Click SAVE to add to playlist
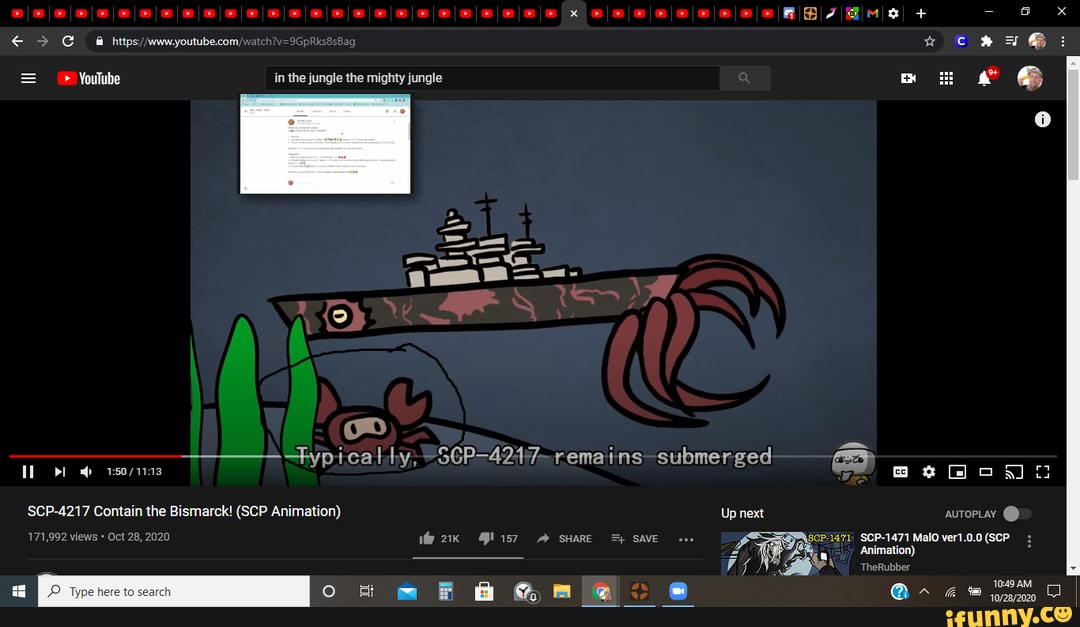Screen dimensions: 1080x627 click(634, 538)
